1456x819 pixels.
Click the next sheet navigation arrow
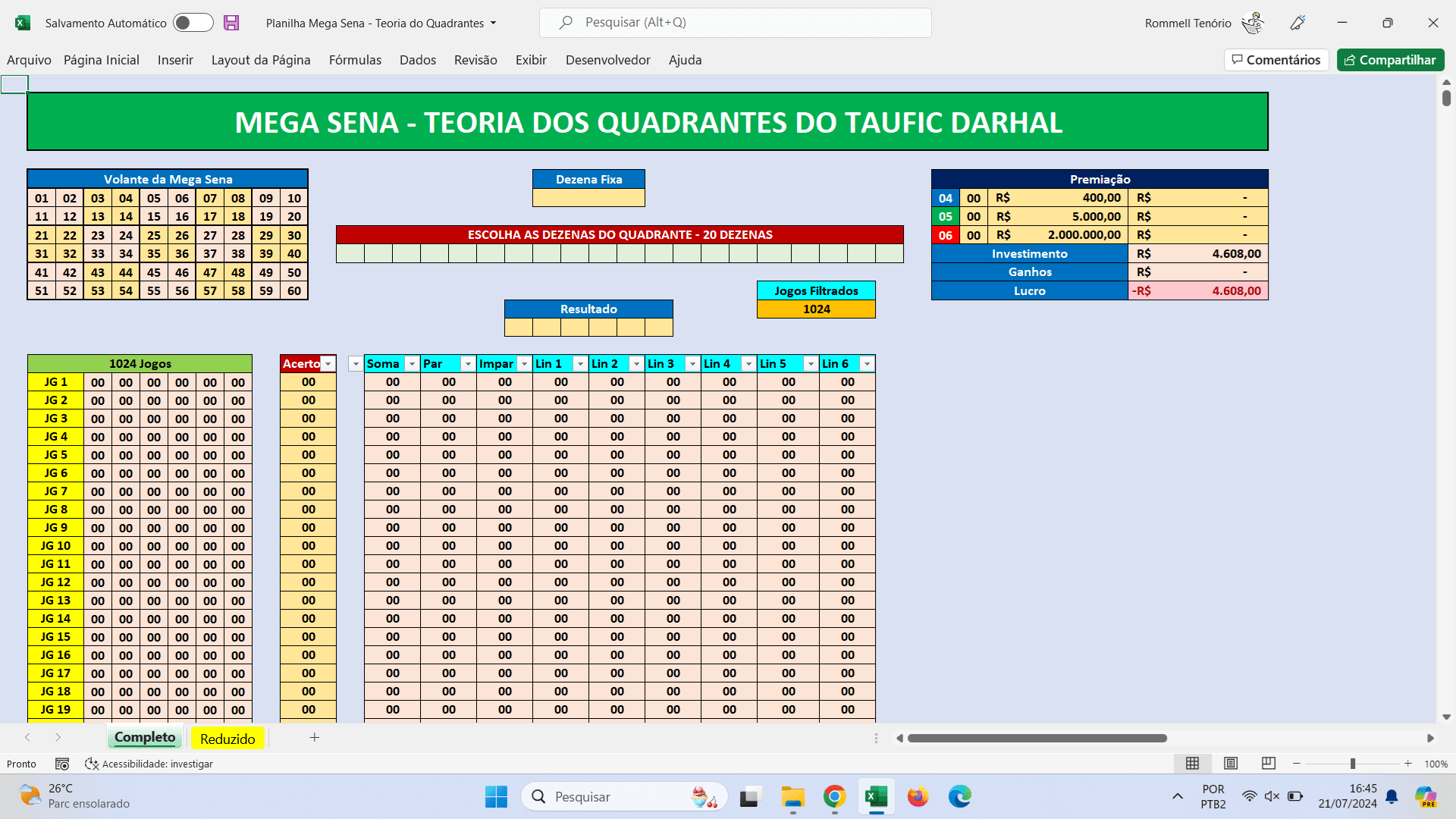coord(58,737)
